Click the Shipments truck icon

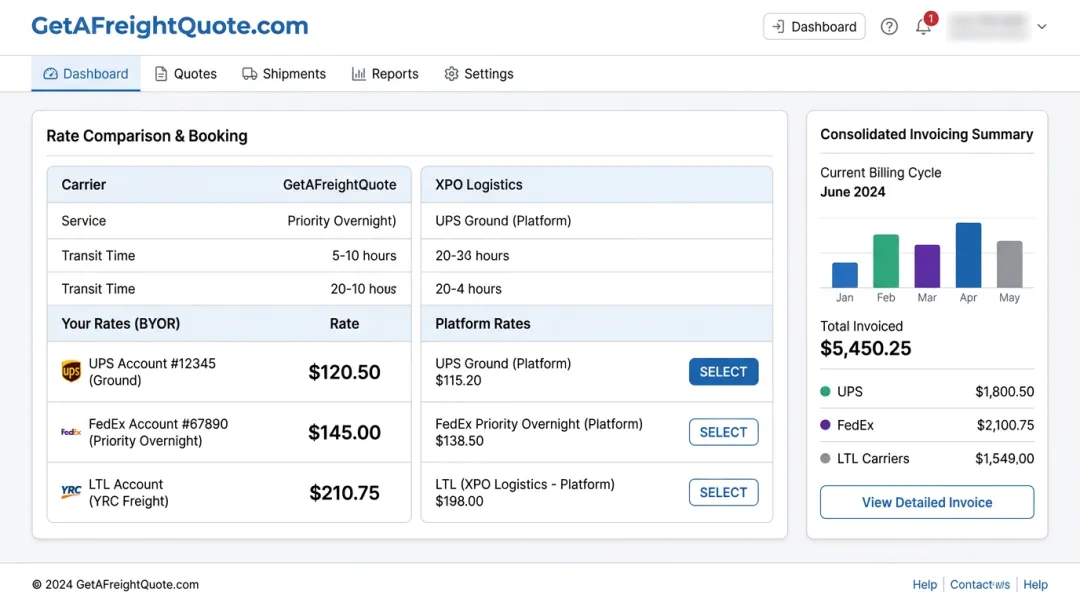[x=249, y=74]
